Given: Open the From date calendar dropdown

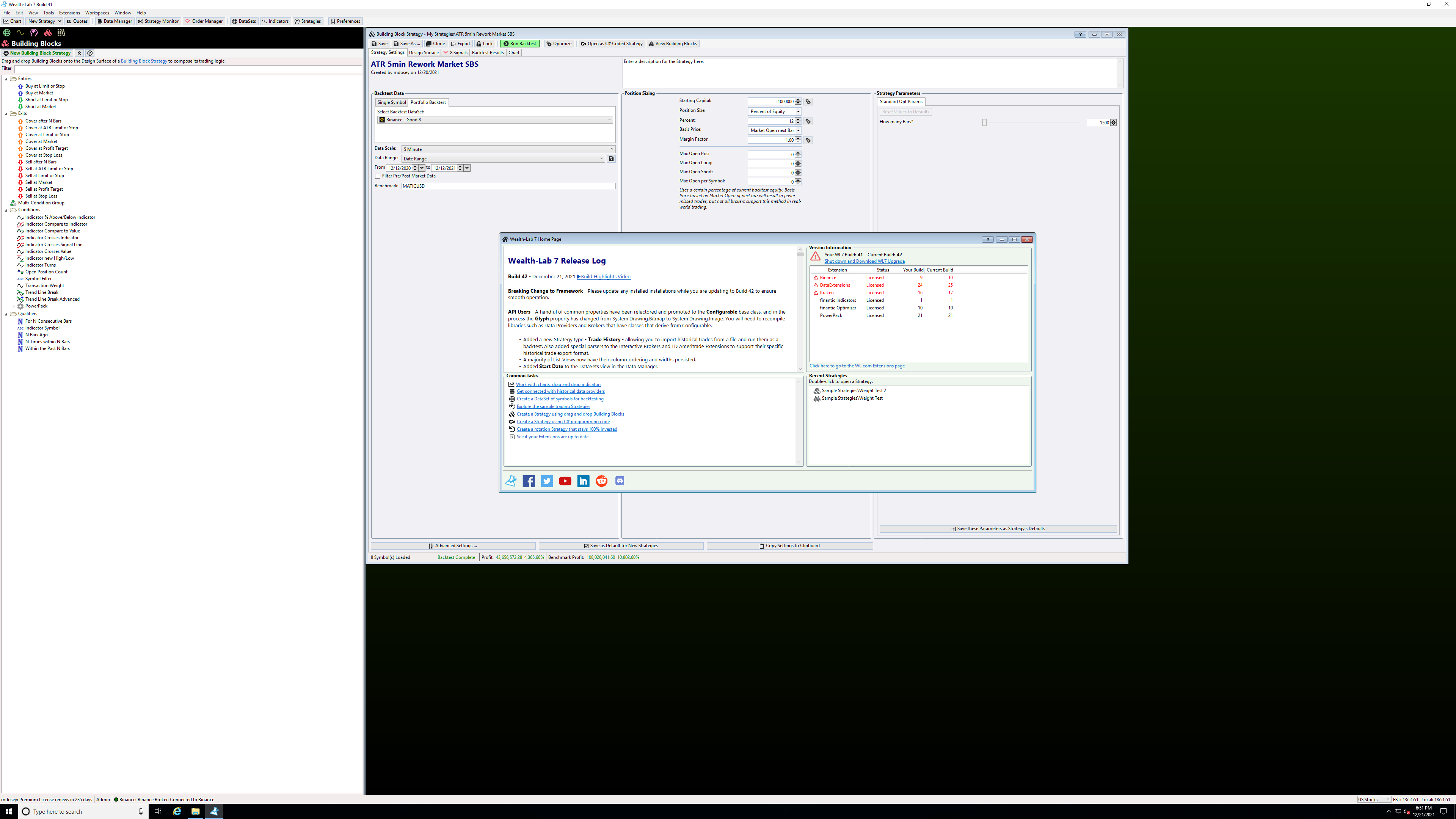Looking at the screenshot, I should click(422, 168).
